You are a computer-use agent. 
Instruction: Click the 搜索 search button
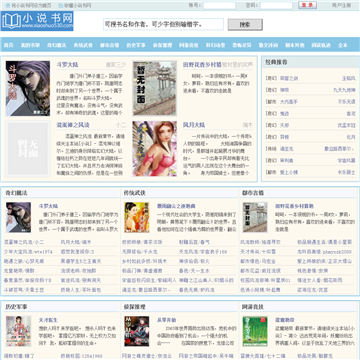[245, 24]
